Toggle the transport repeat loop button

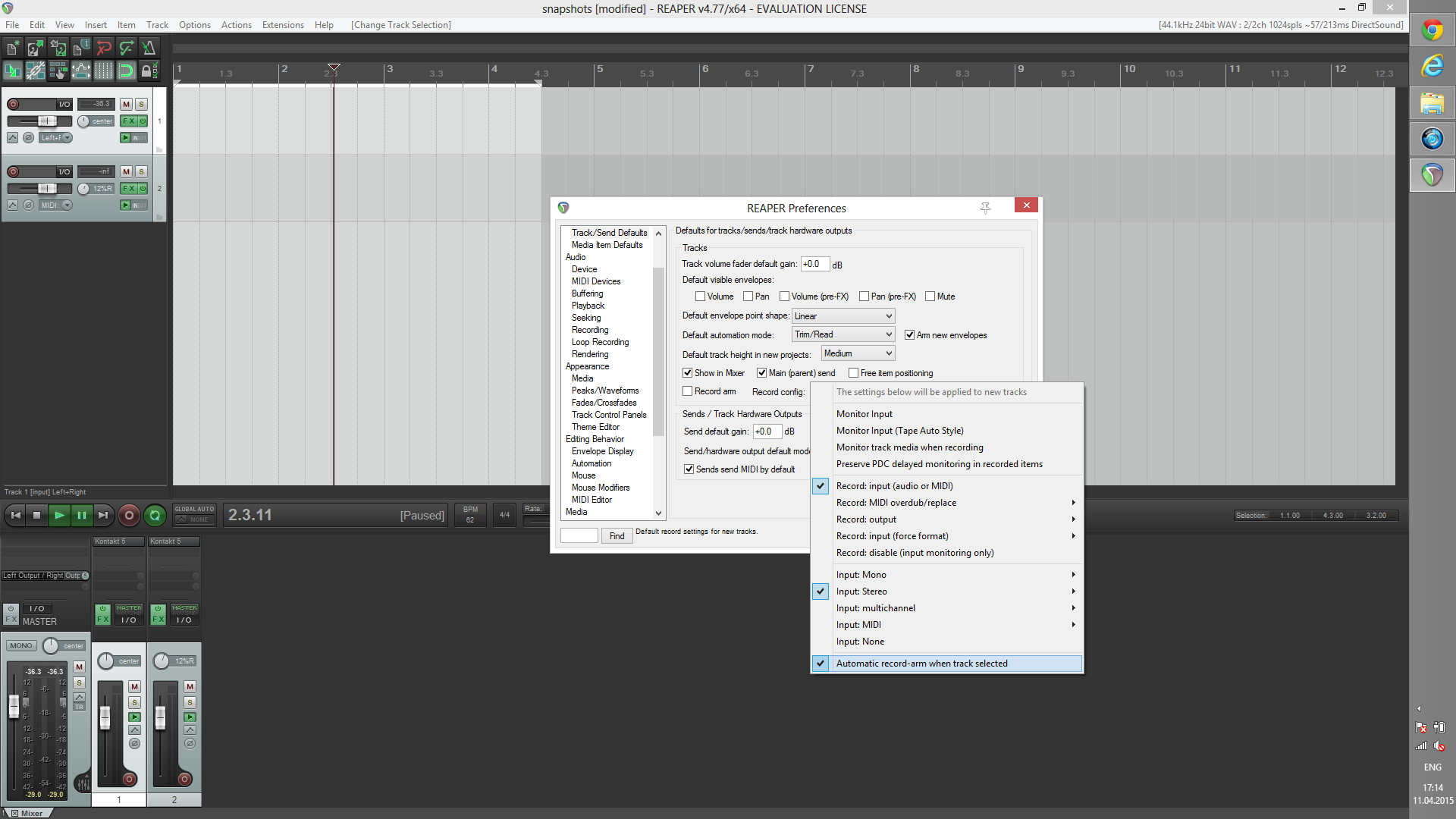point(155,516)
